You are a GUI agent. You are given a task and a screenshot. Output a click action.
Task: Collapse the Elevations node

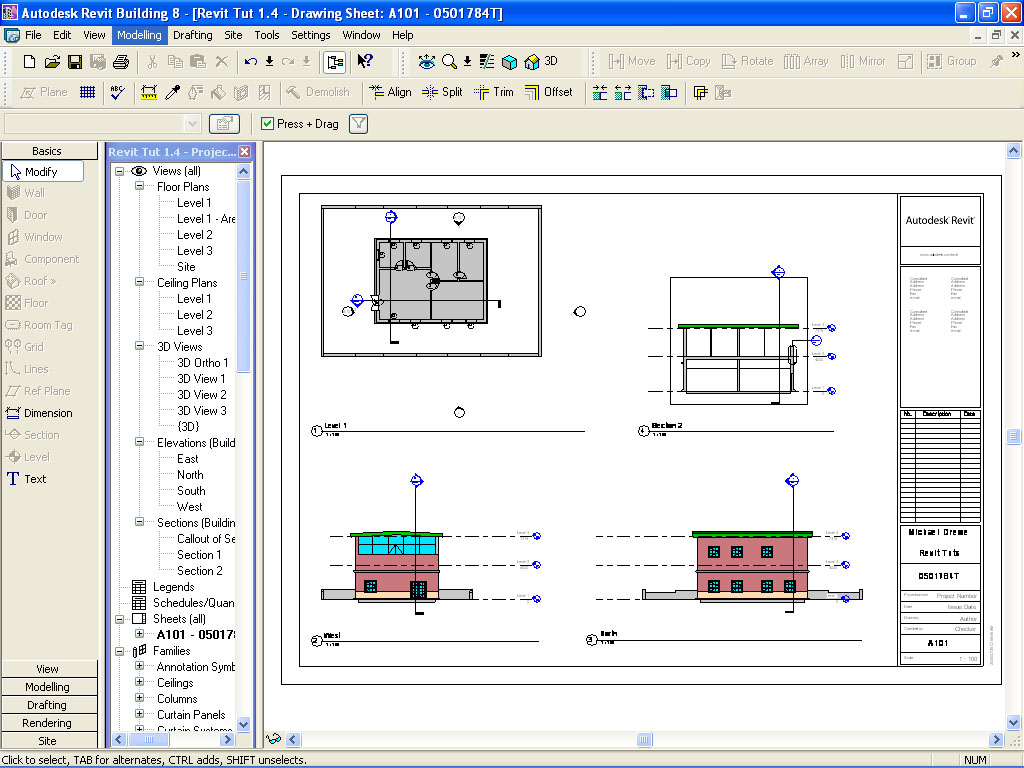tap(139, 442)
